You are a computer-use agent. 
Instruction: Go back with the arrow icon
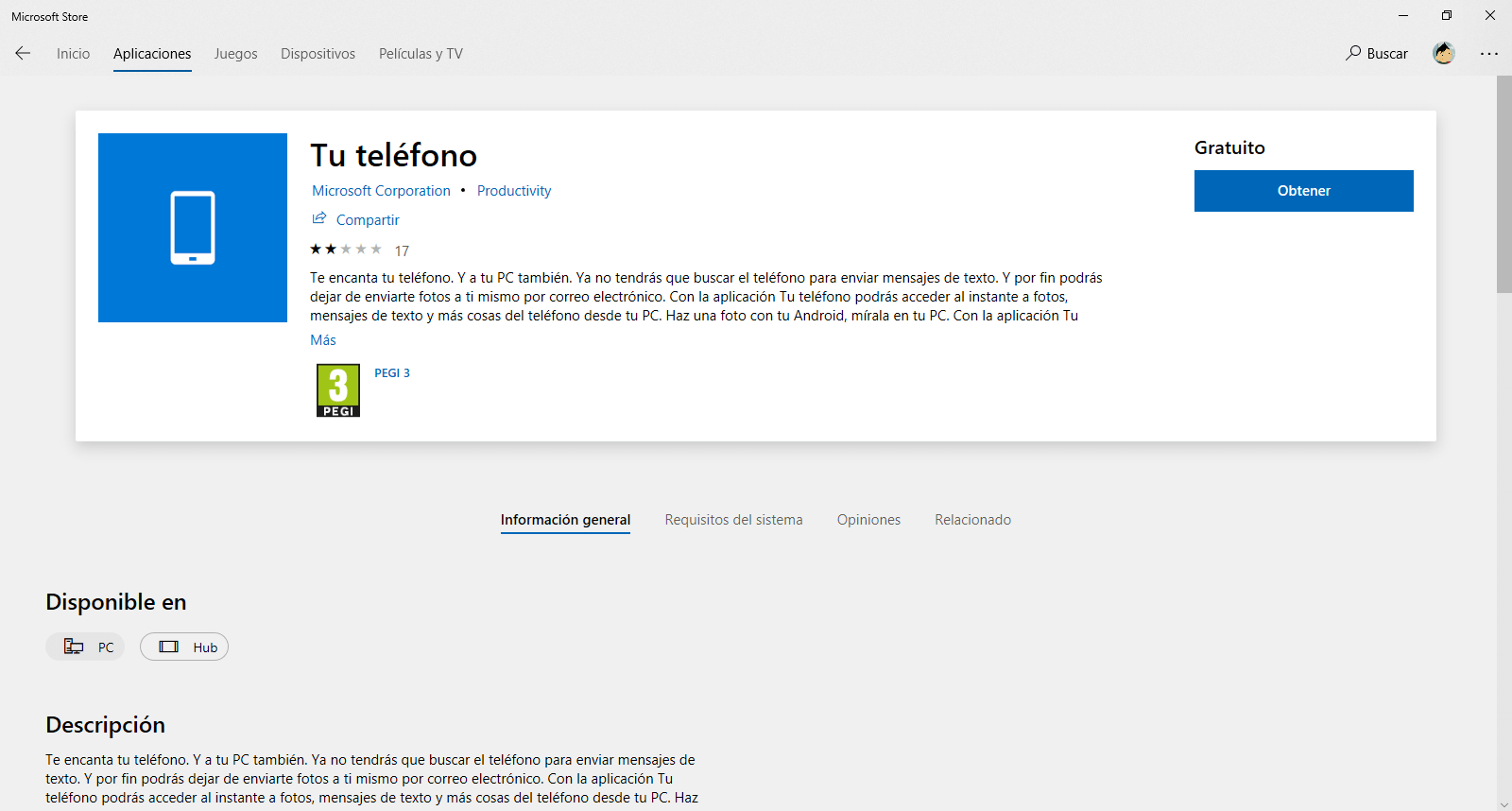coord(23,54)
